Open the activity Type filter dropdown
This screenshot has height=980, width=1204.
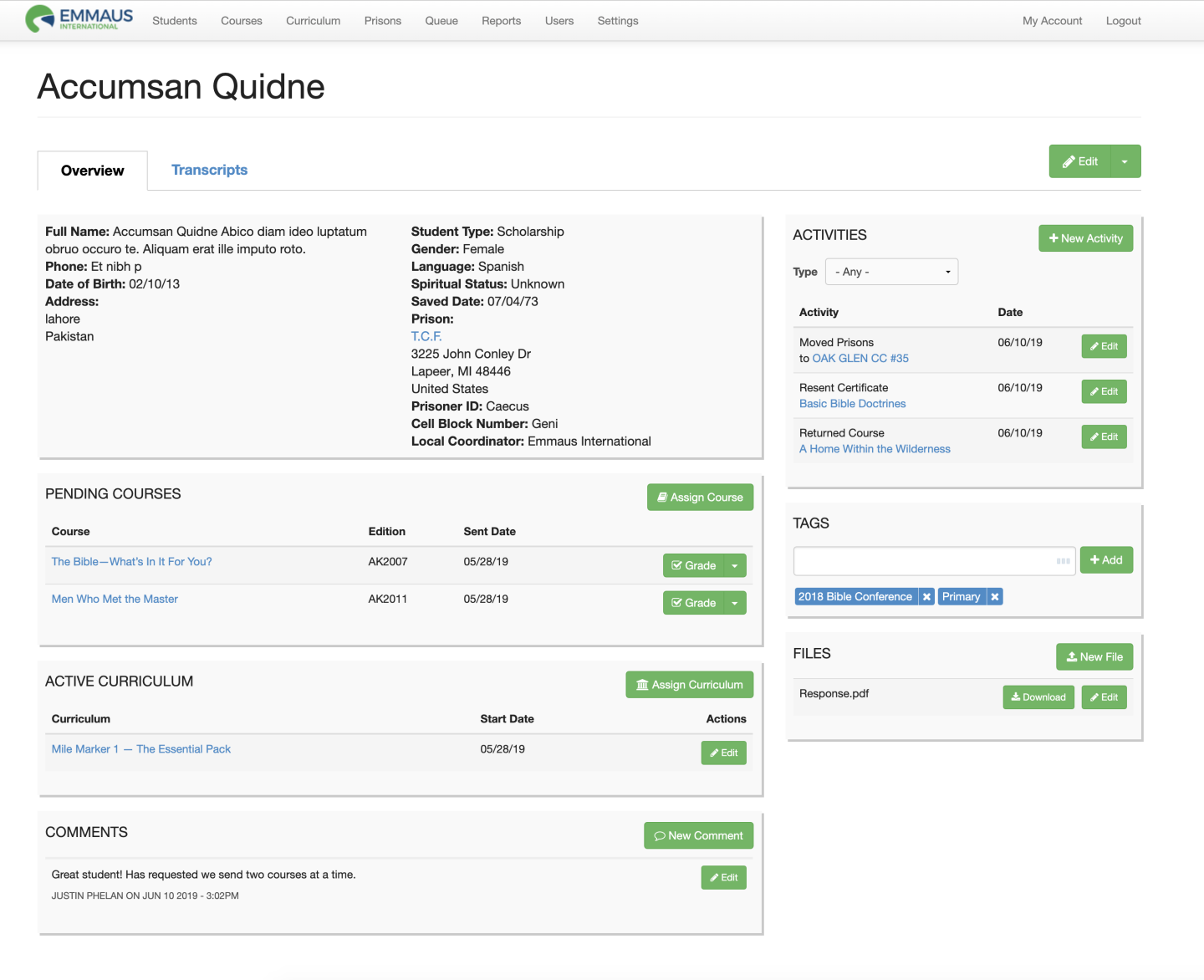(891, 272)
